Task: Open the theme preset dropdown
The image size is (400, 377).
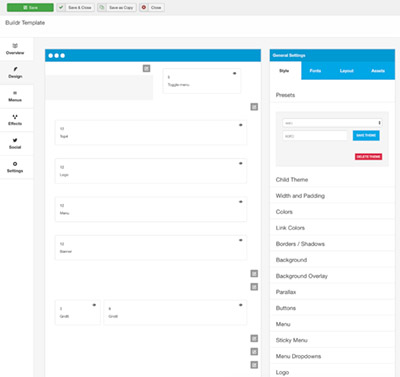Action: (332, 123)
